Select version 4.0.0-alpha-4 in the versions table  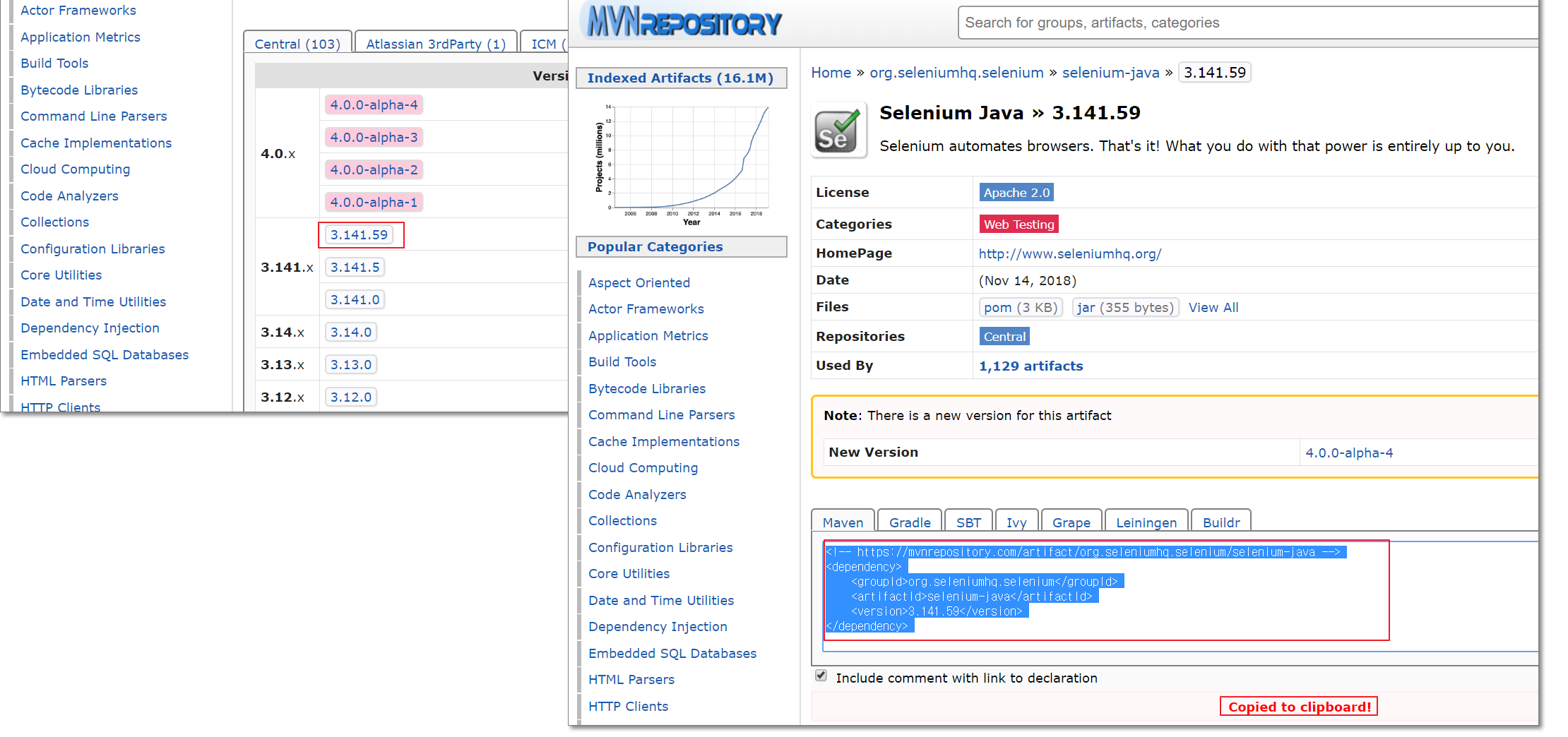374,104
